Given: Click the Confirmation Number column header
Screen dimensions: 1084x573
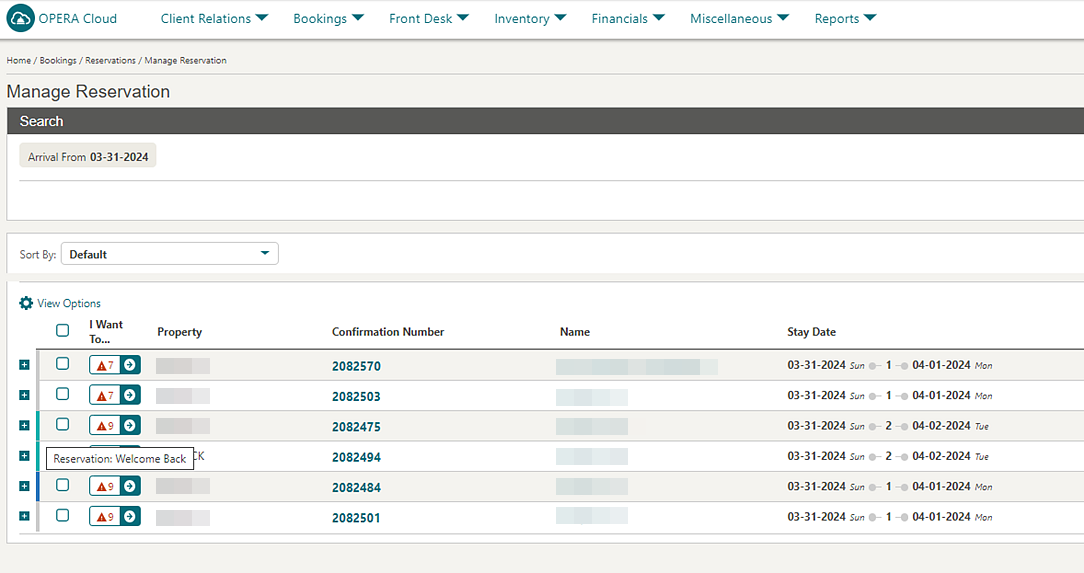Looking at the screenshot, I should [x=388, y=332].
